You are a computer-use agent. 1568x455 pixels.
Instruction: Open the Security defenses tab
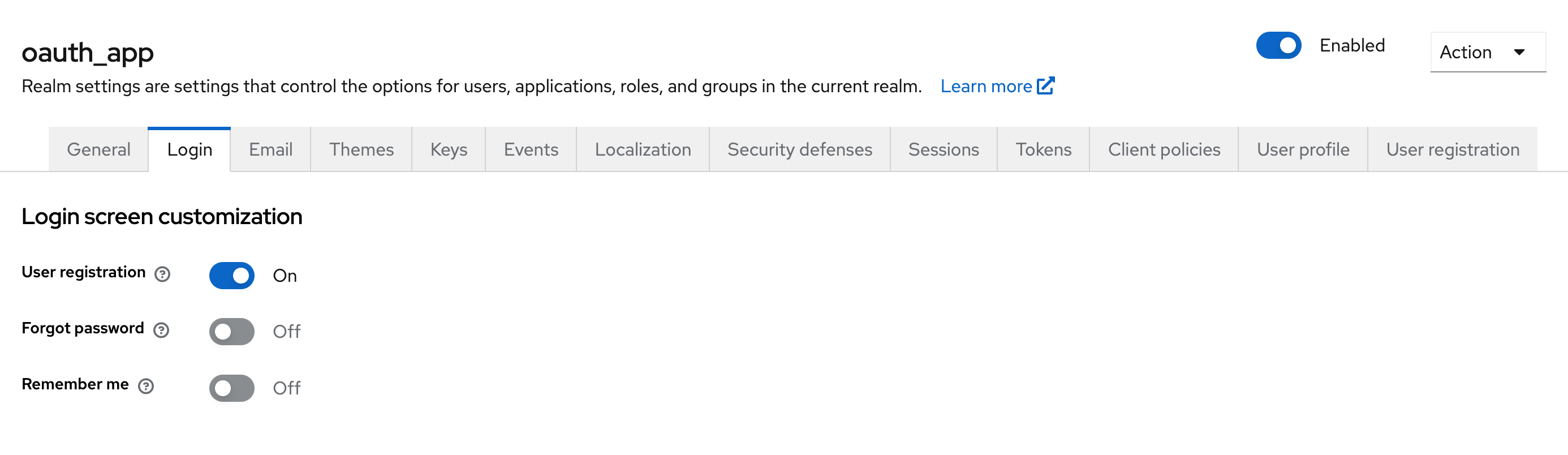click(x=800, y=149)
